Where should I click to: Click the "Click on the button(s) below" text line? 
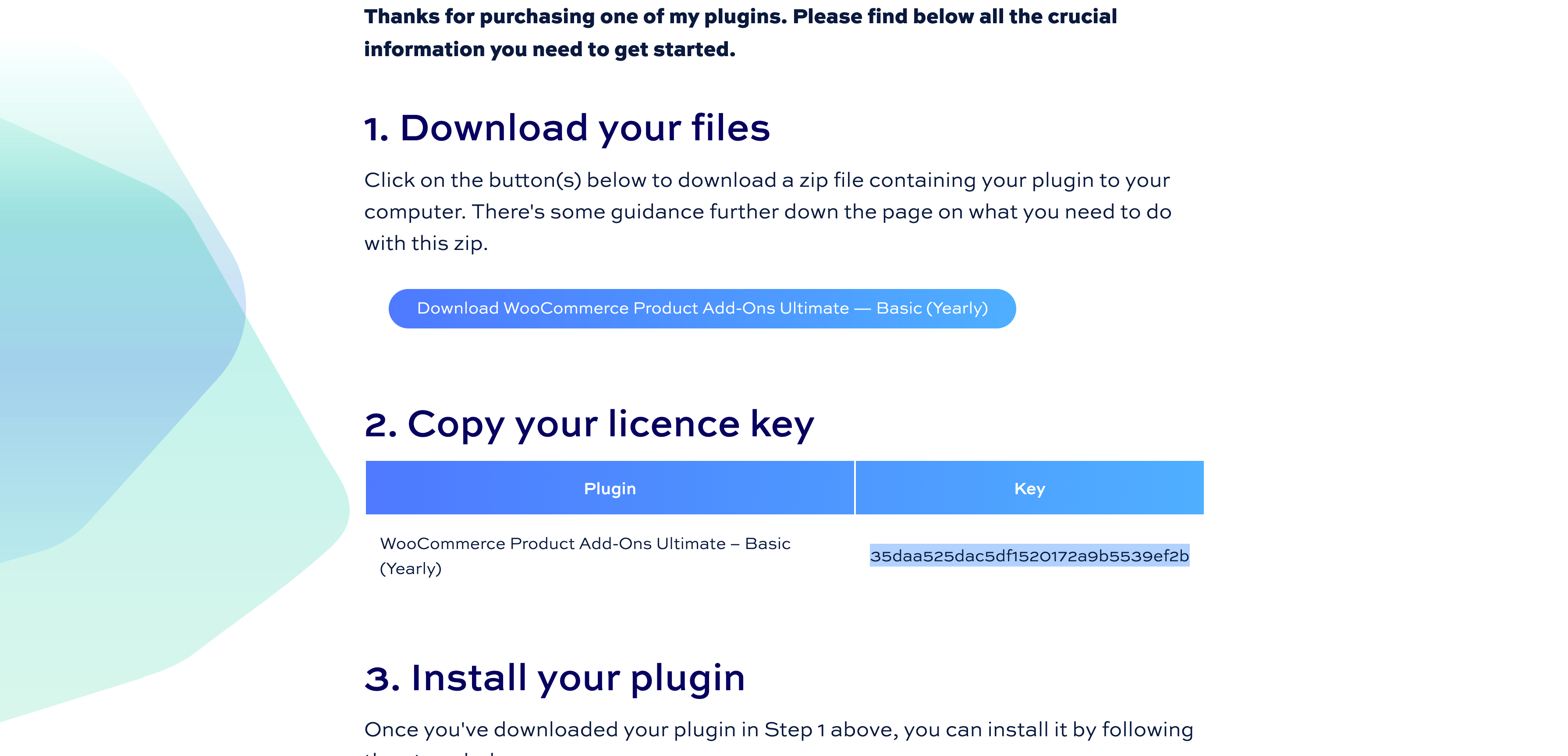click(x=767, y=180)
